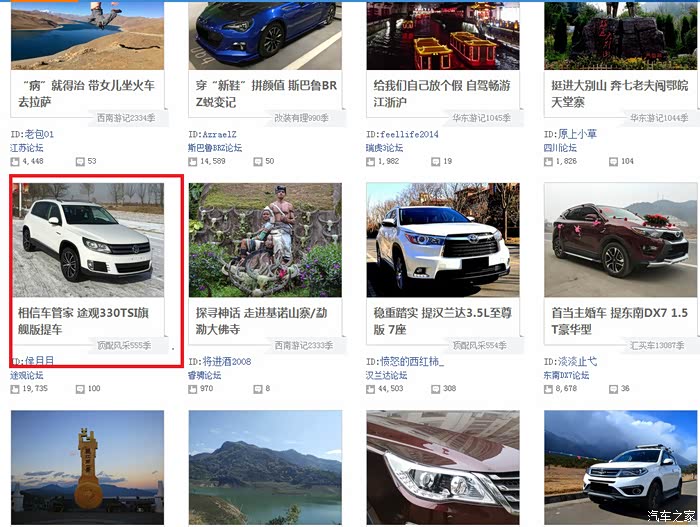Click views icon beside 19,735
Viewport: 700px width, 527px height.
(x=15, y=389)
